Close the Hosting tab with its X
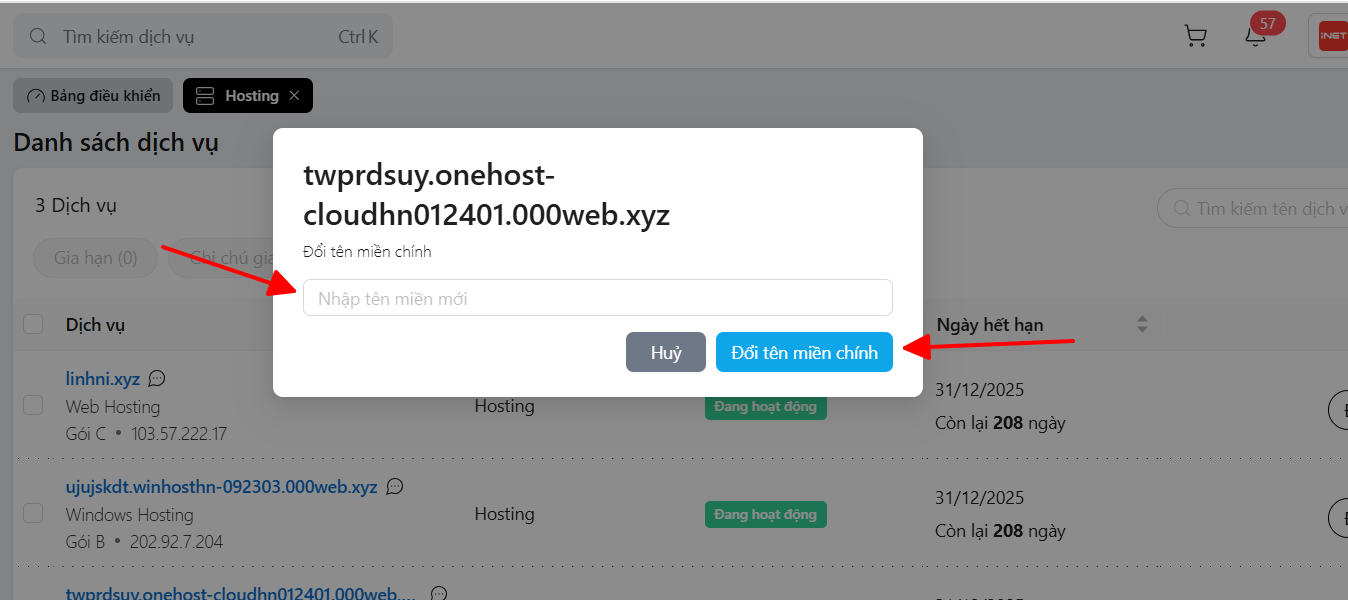The height and width of the screenshot is (600, 1348). click(x=294, y=95)
